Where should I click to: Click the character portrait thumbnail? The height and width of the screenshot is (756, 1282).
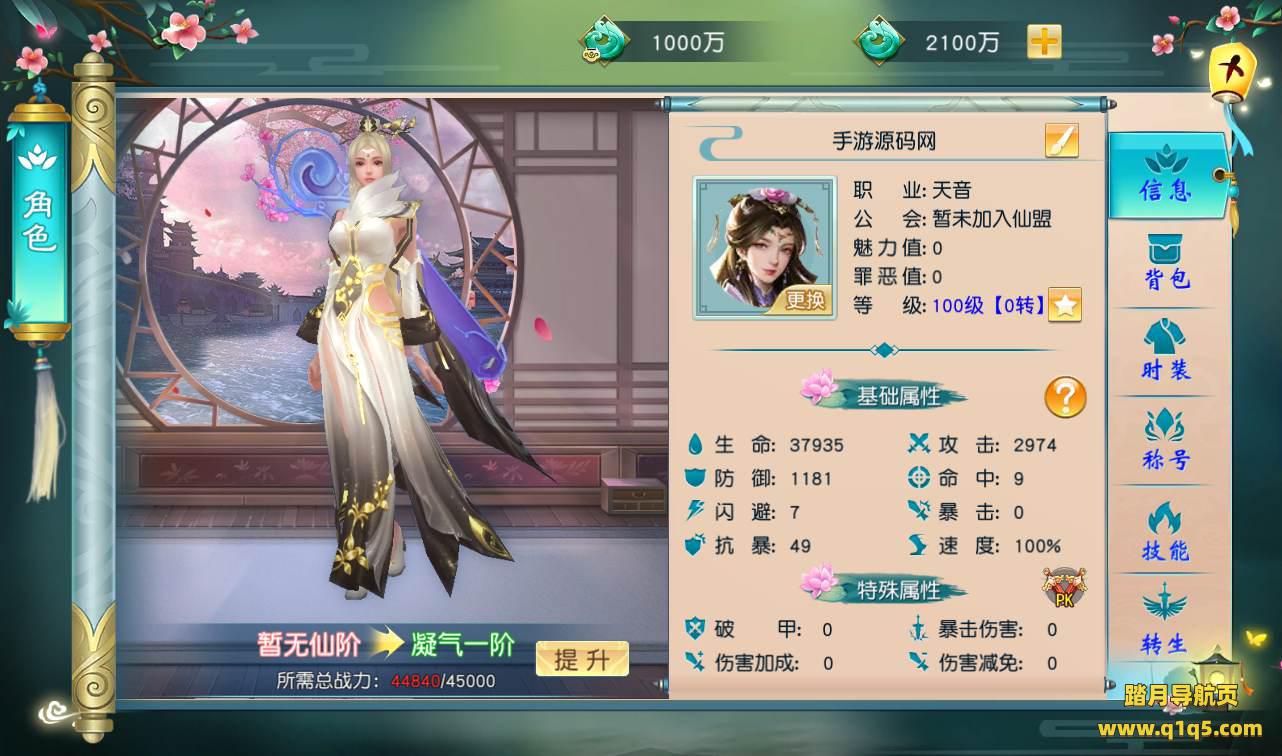(765, 248)
